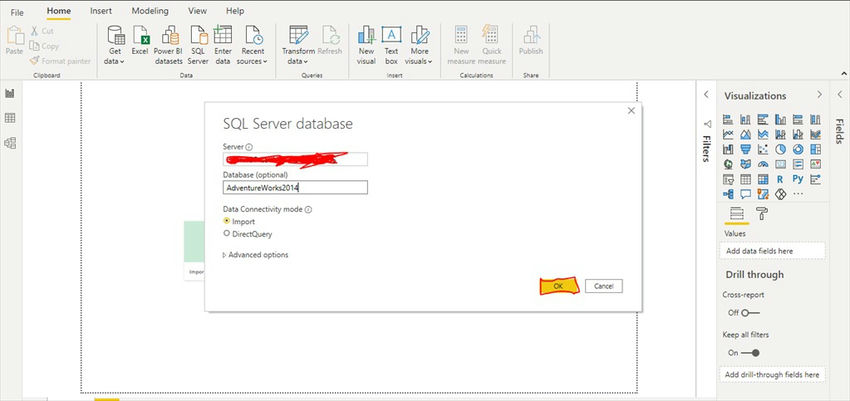
Task: Select the Donut chart visual
Action: pyautogui.click(x=798, y=149)
